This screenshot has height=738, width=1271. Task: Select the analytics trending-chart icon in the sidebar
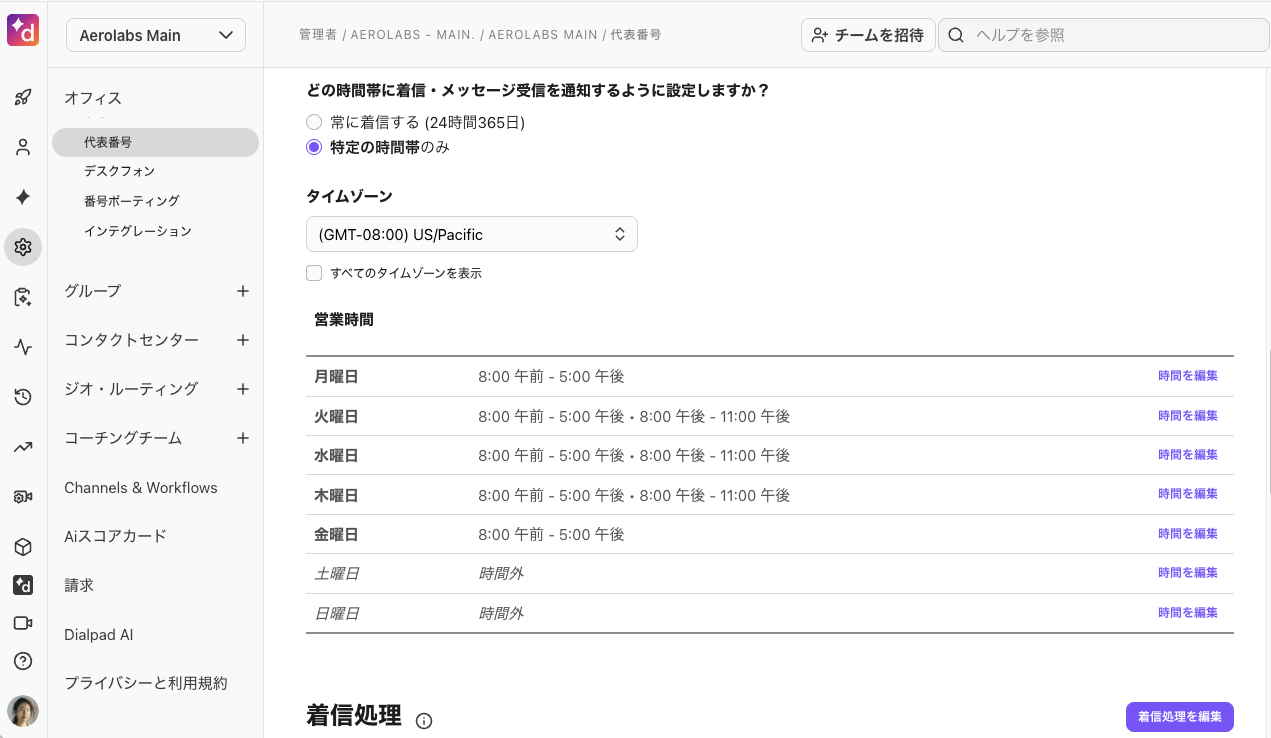(23, 447)
